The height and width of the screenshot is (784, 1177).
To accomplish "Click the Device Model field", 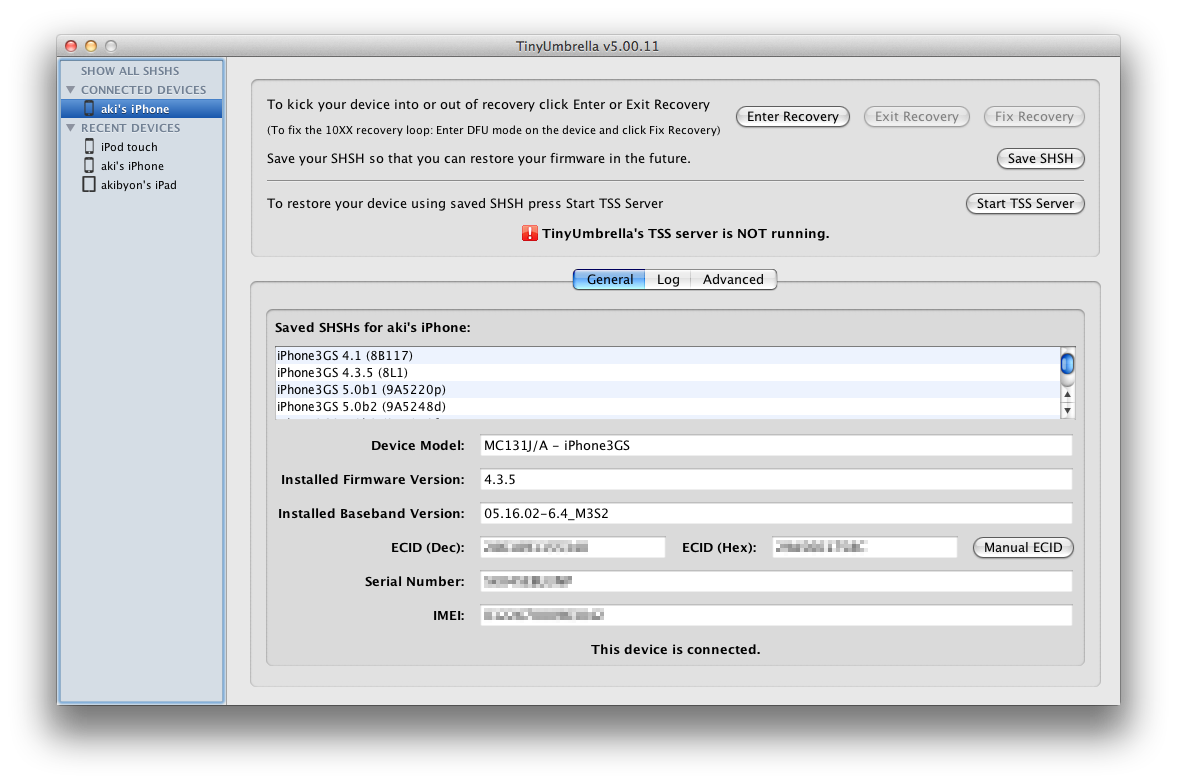I will 775,445.
